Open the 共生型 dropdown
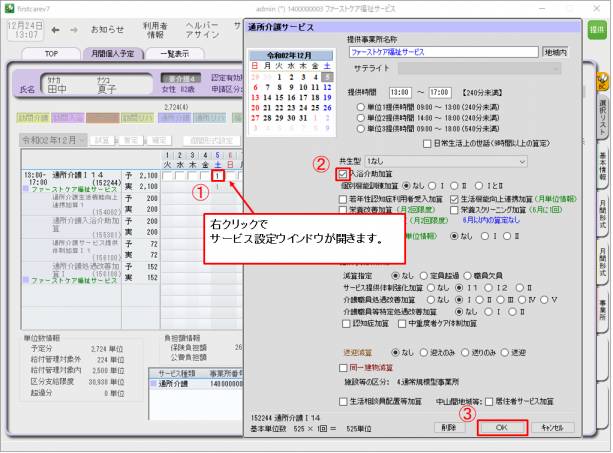This screenshot has height=453, width=613. 445,160
